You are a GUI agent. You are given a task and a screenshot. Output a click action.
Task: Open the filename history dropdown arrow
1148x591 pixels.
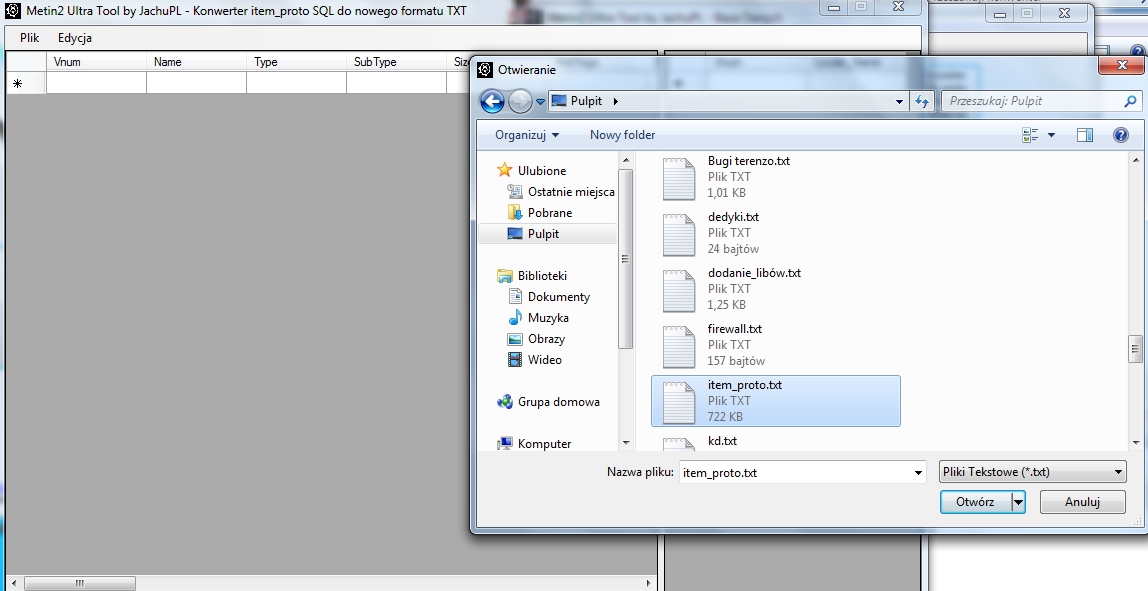pyautogui.click(x=918, y=473)
